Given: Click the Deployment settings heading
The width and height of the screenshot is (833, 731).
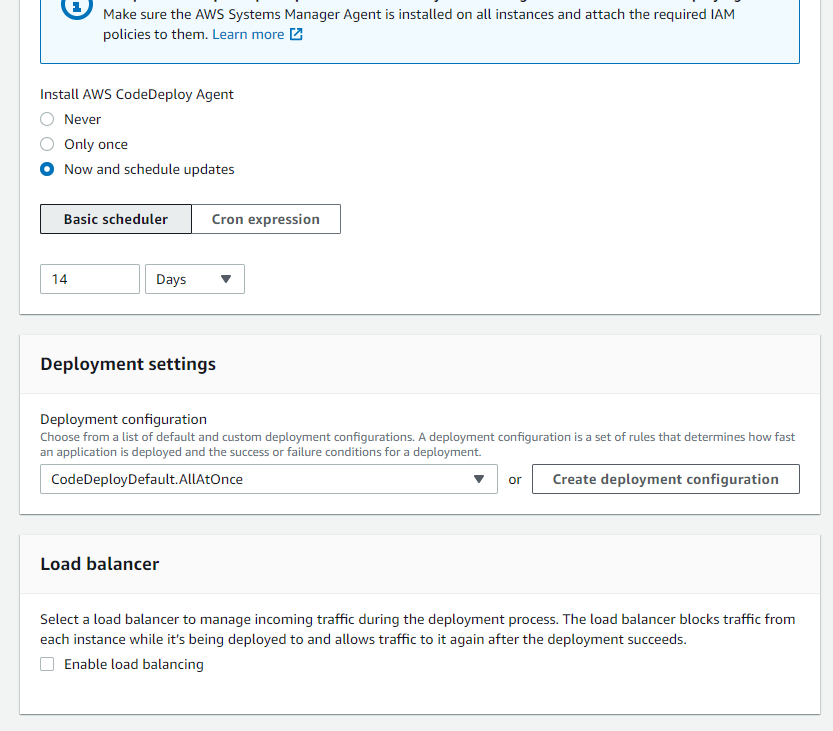Looking at the screenshot, I should click(x=128, y=364).
